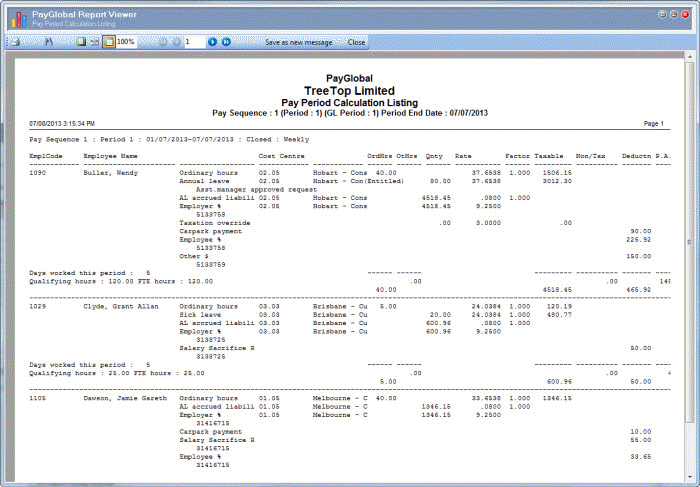
Task: Click taxable amount 3012.30
Action: [x=557, y=181]
